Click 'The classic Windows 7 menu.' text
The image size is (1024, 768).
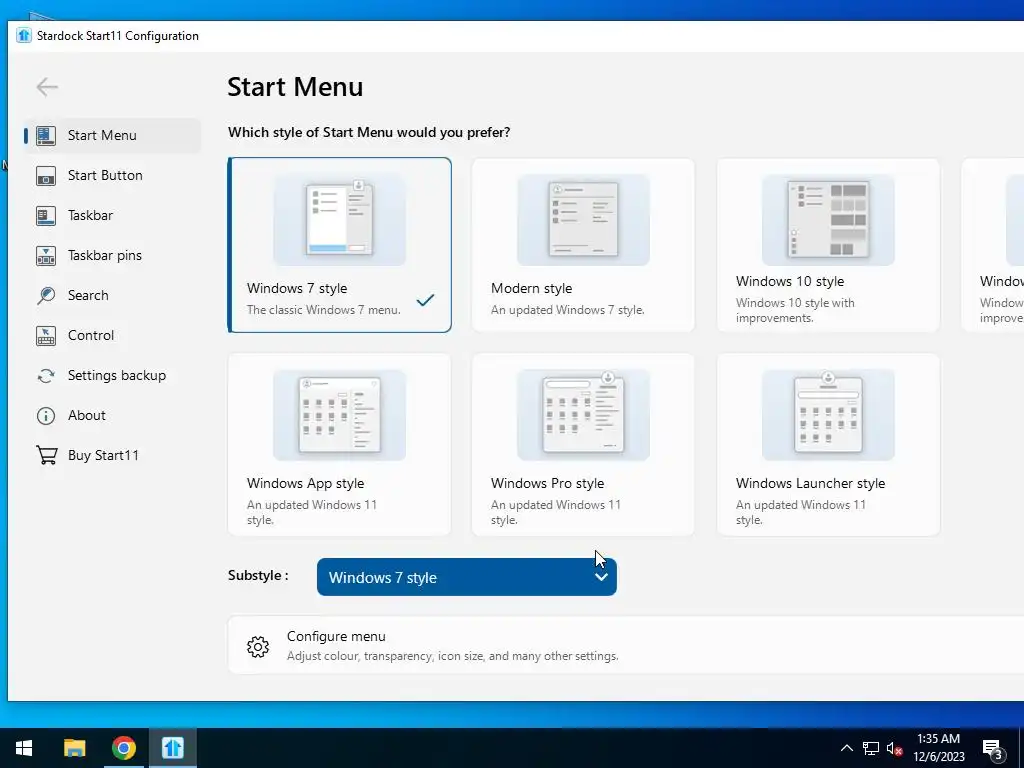[324, 310]
